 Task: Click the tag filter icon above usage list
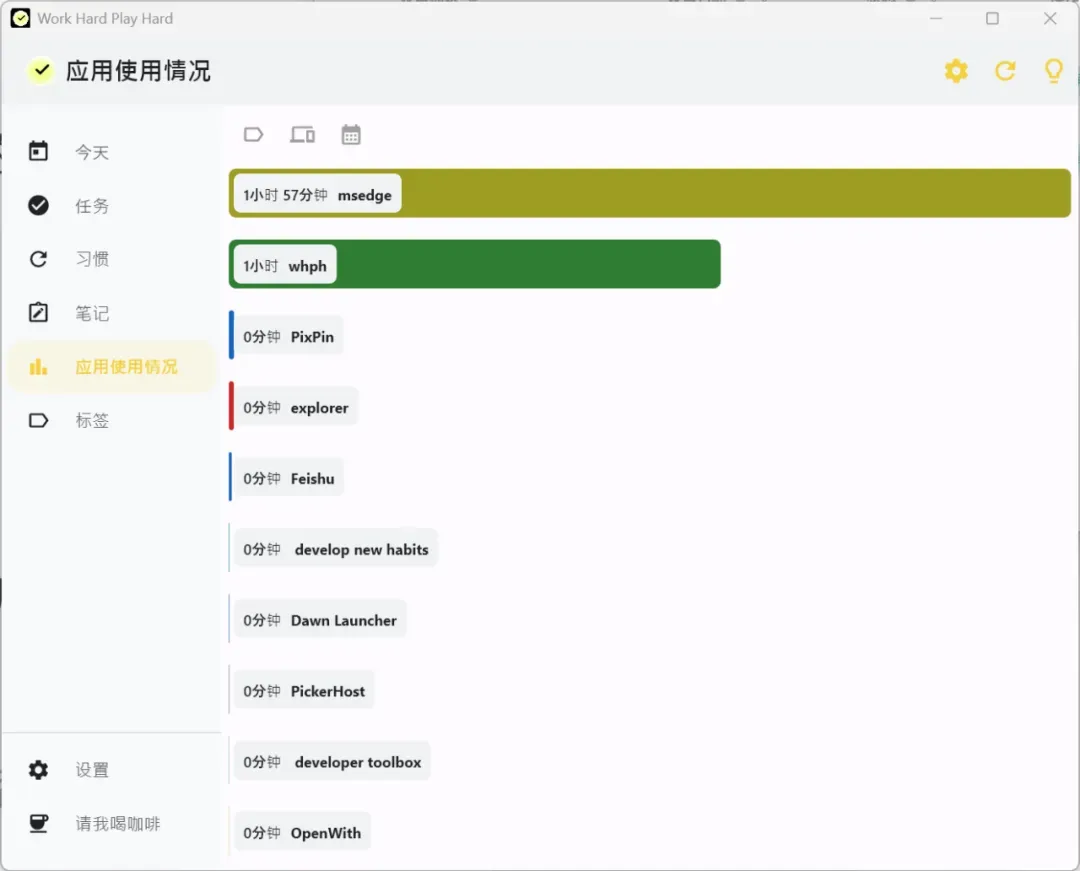(x=253, y=134)
